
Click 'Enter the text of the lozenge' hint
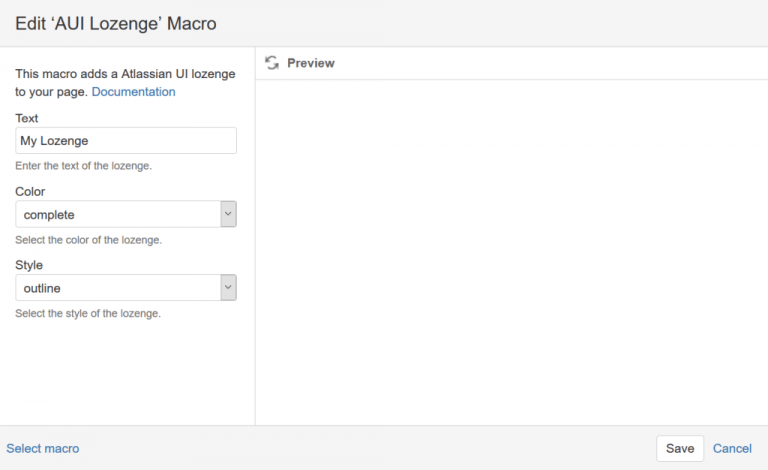(84, 166)
